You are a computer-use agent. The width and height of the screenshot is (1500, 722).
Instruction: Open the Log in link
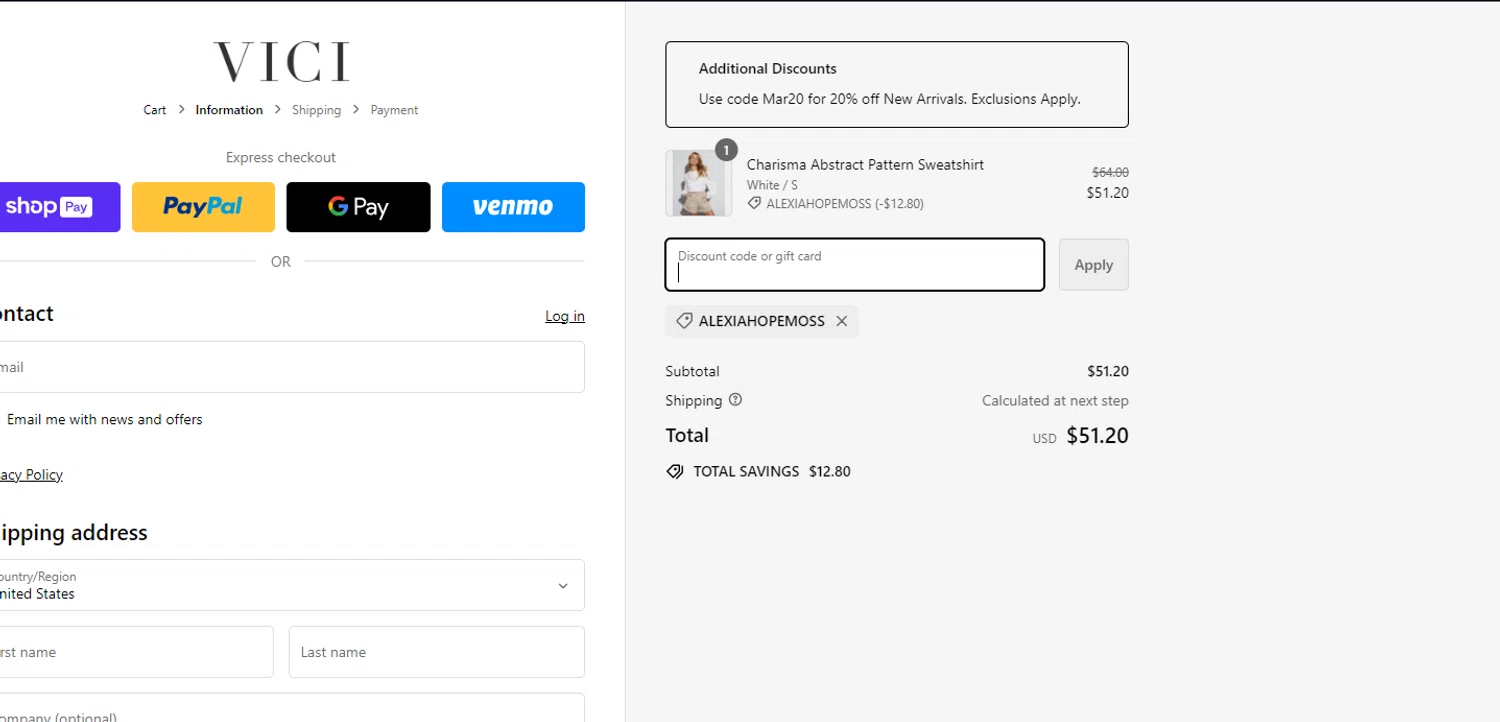coord(565,316)
